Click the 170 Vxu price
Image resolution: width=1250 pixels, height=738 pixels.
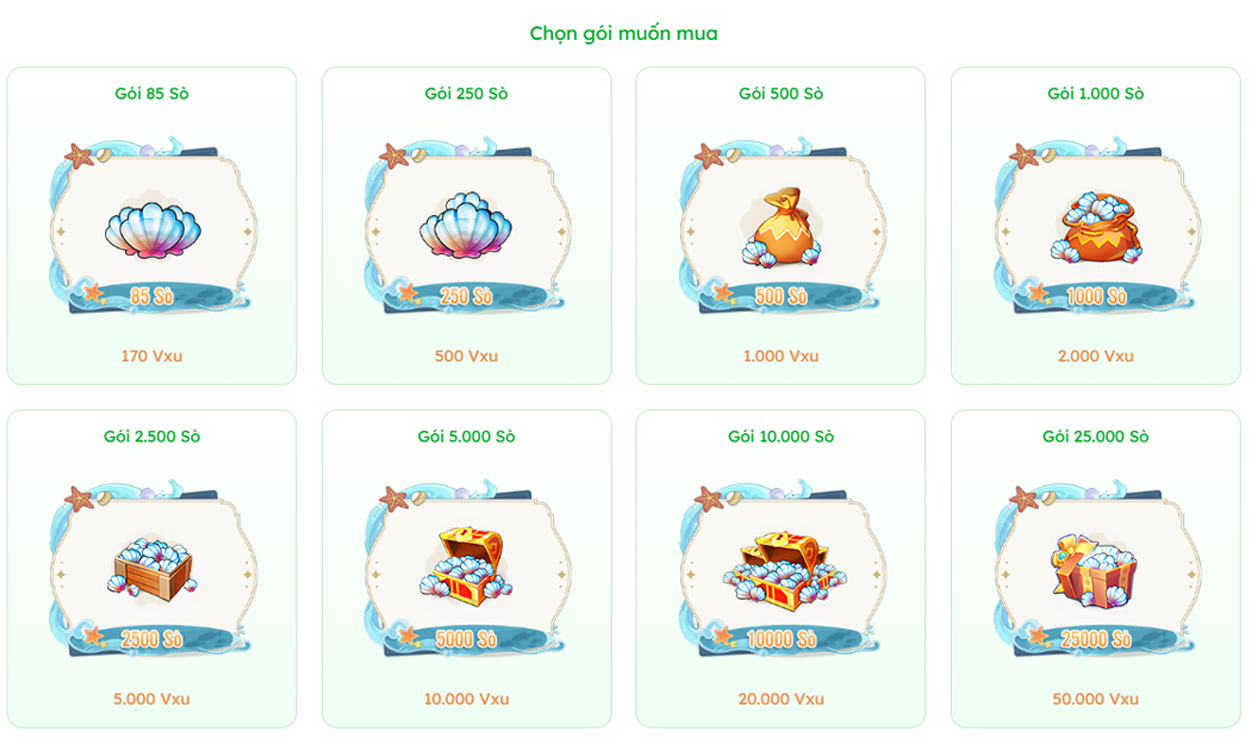coord(152,356)
